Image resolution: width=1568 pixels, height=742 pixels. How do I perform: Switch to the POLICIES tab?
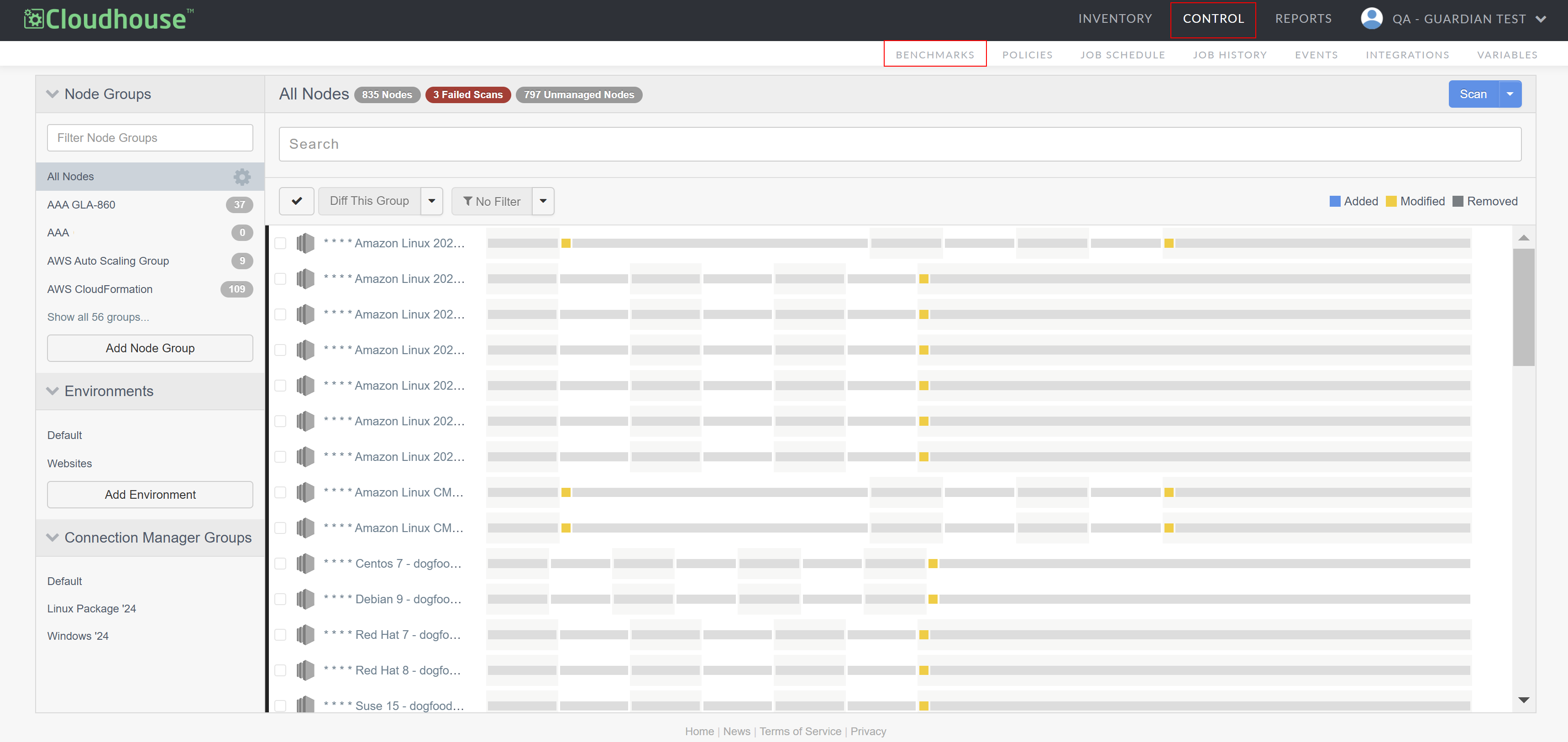tap(1027, 55)
